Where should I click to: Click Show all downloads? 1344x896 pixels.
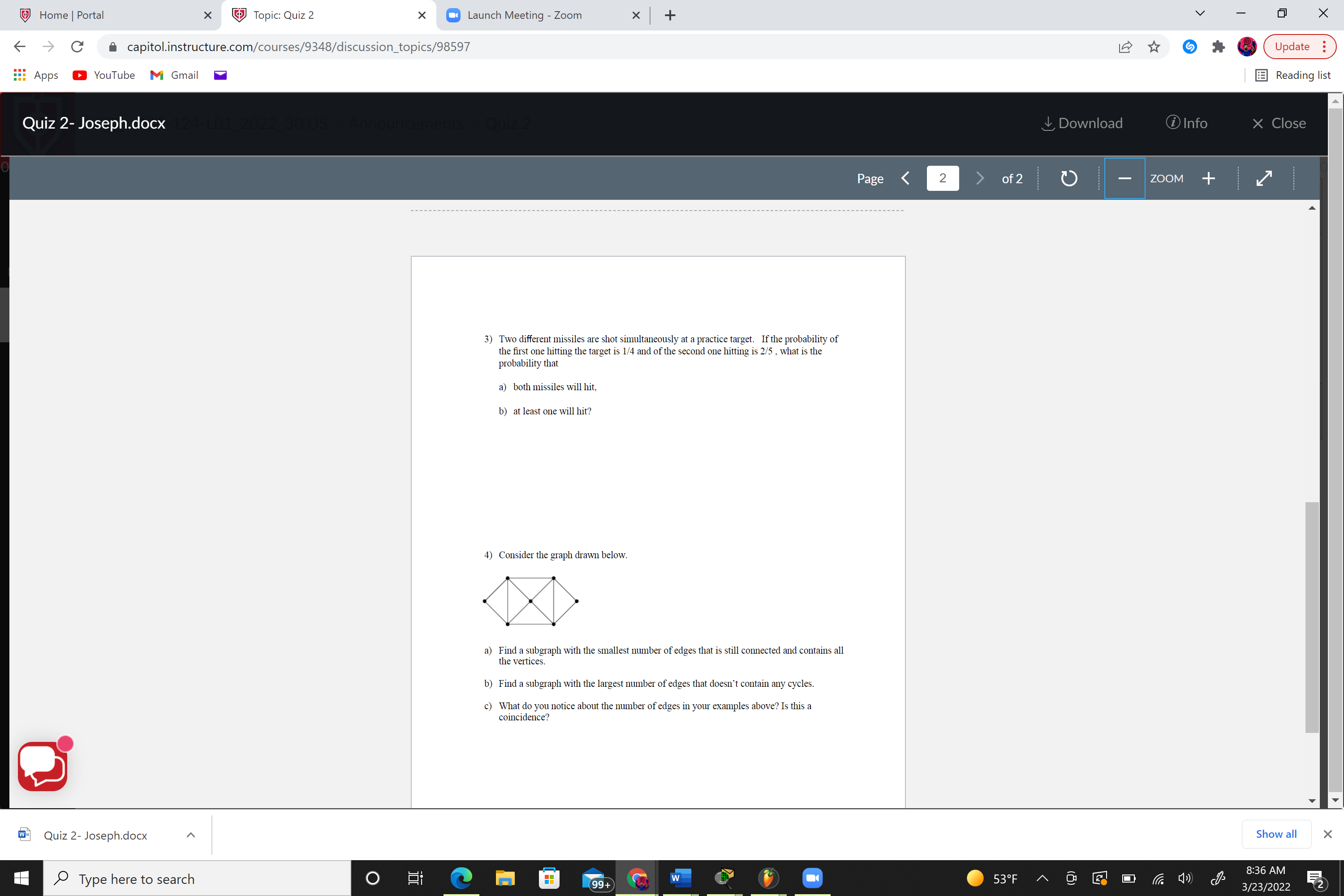tap(1276, 834)
